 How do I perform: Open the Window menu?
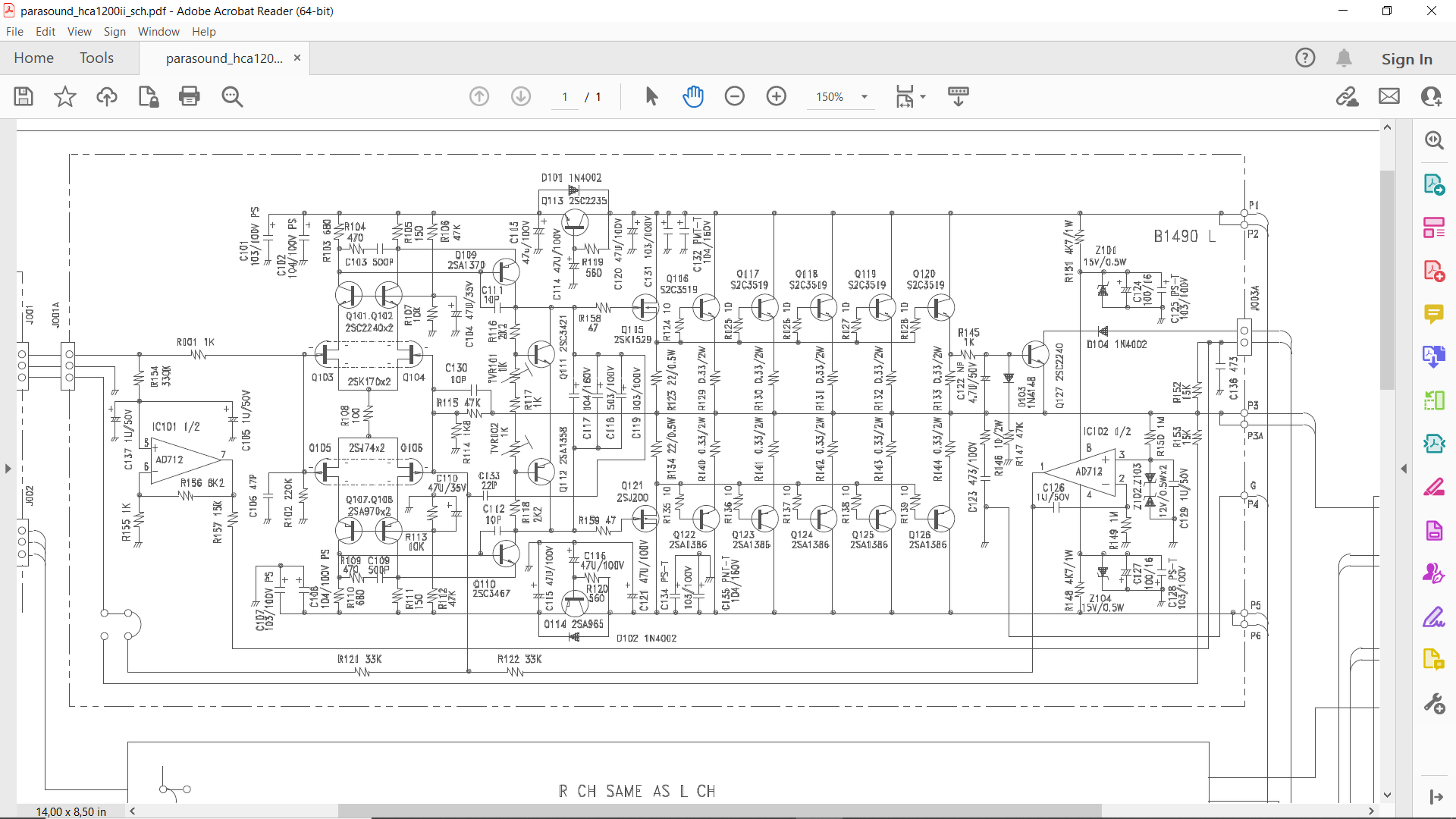coord(158,32)
